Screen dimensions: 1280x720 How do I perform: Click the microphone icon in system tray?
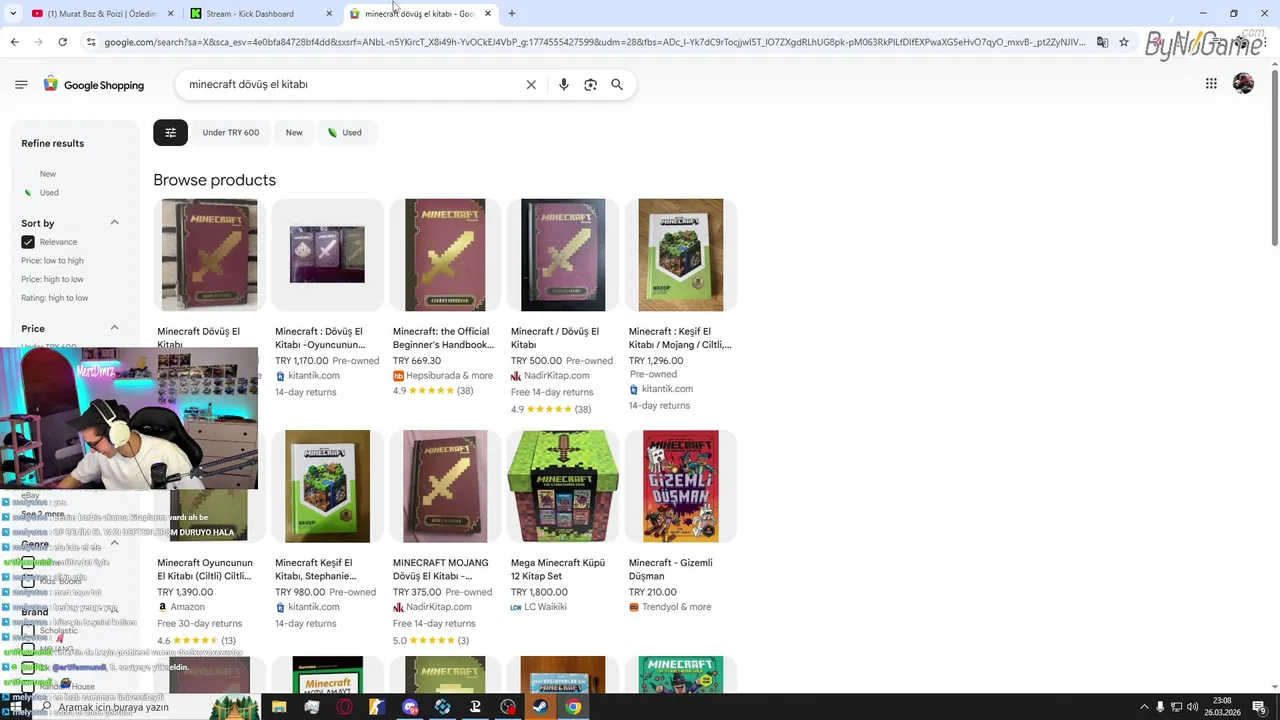click(1160, 707)
